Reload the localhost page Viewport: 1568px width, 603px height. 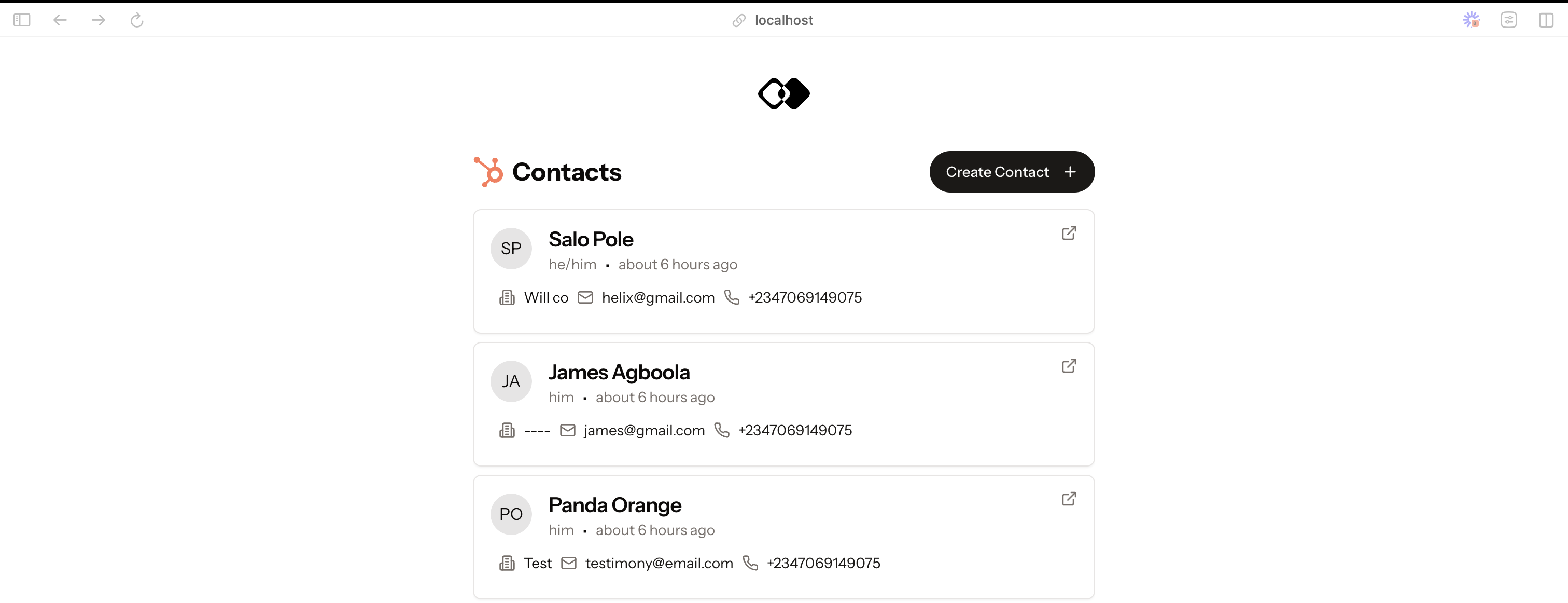(x=137, y=20)
